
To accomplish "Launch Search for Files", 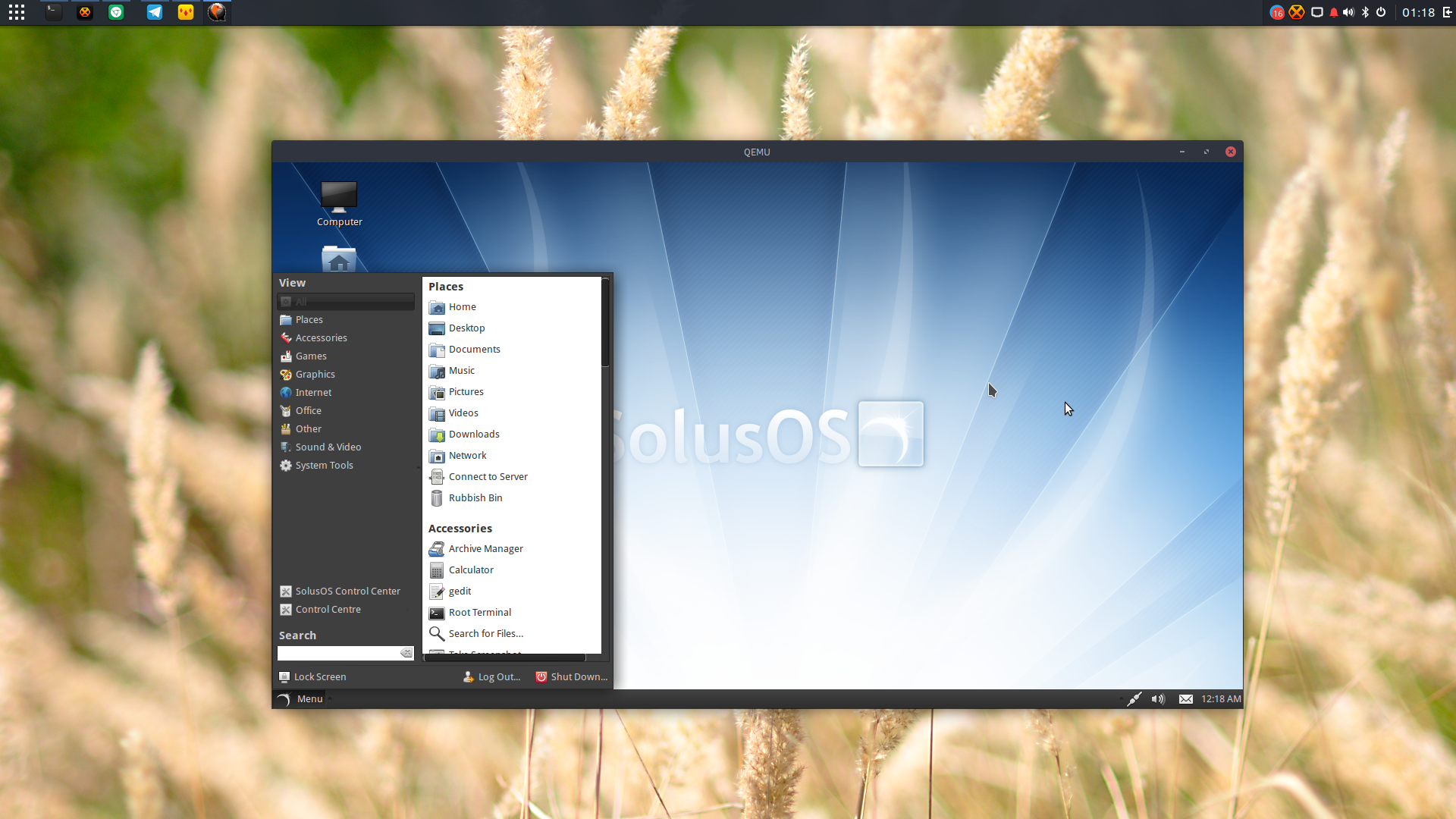I will [512, 634].
